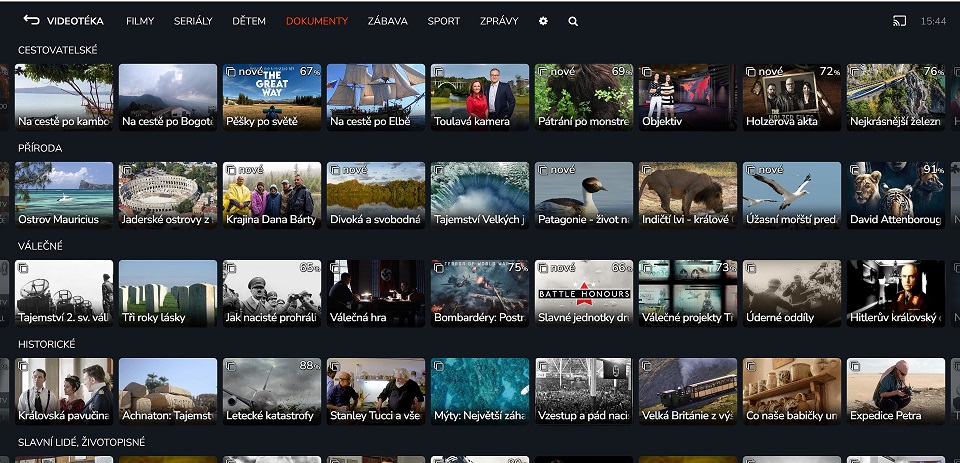Click the Videotéka title
This screenshot has height=463, width=960.
(75, 21)
